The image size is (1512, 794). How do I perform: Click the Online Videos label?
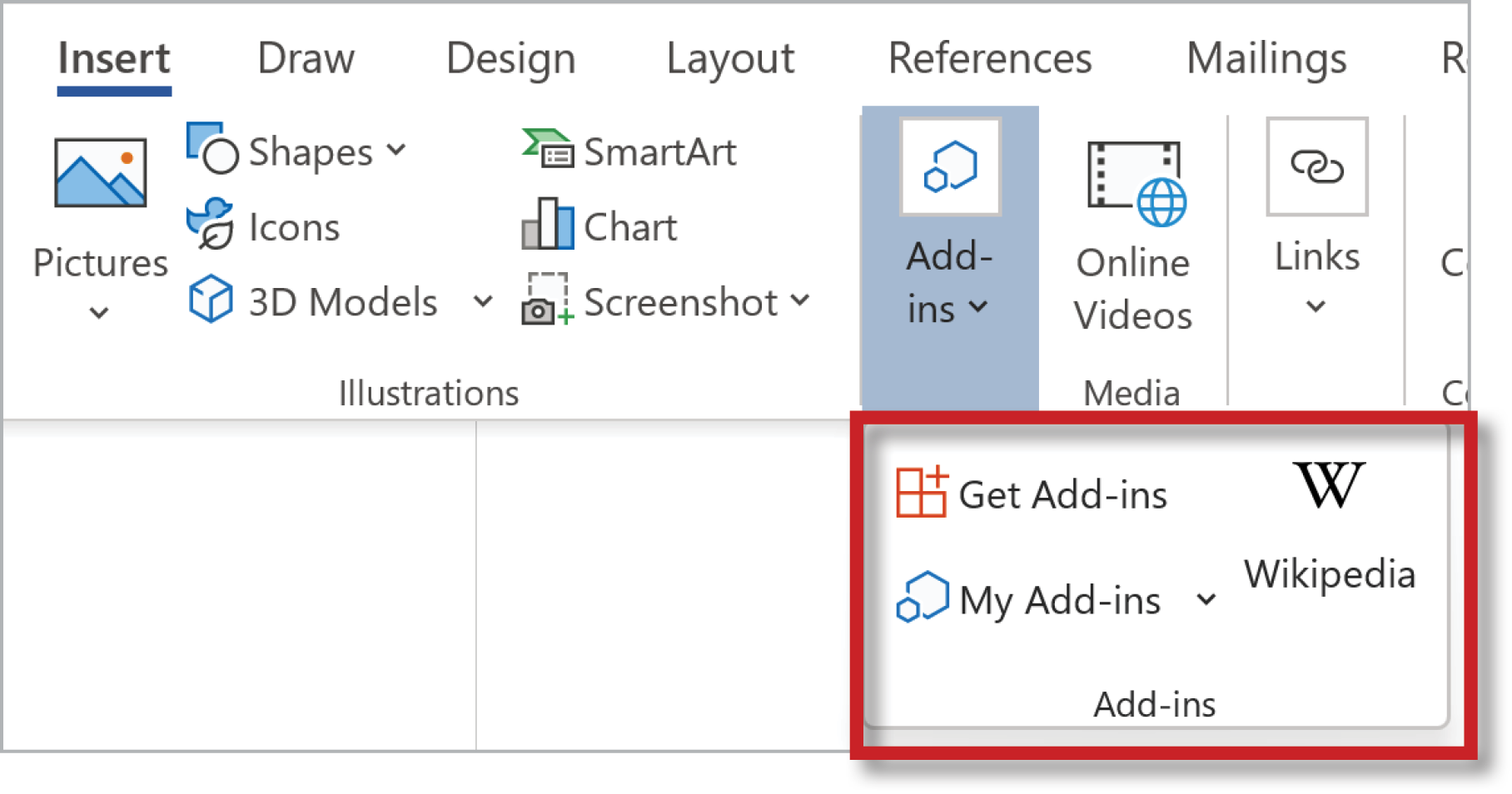(1133, 289)
